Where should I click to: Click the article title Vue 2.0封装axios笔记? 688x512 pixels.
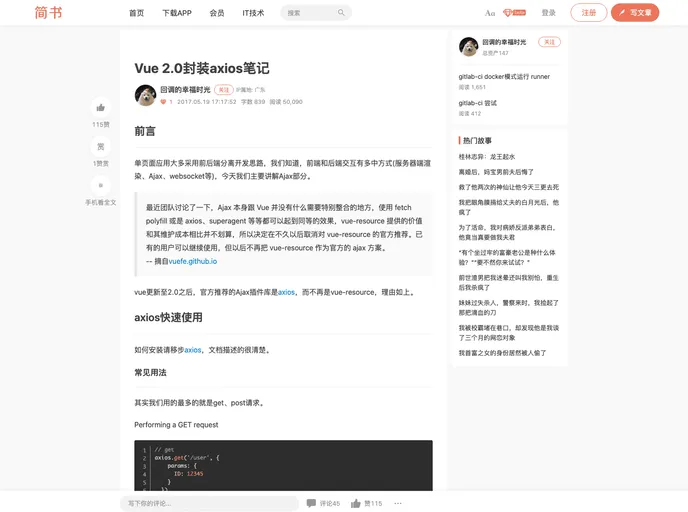click(202, 68)
